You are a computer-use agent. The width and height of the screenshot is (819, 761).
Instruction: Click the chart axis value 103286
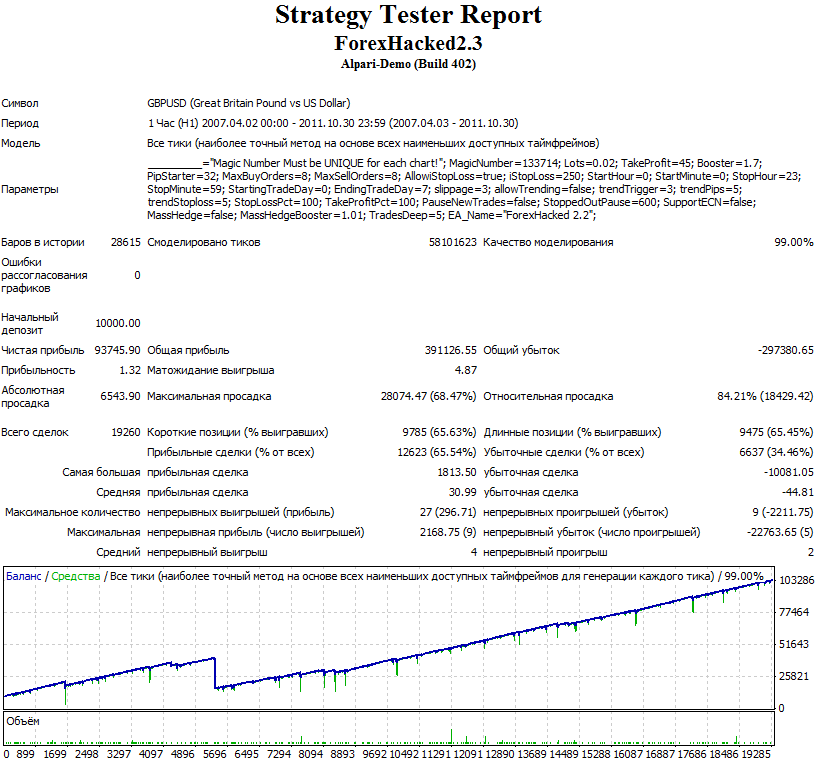point(797,580)
